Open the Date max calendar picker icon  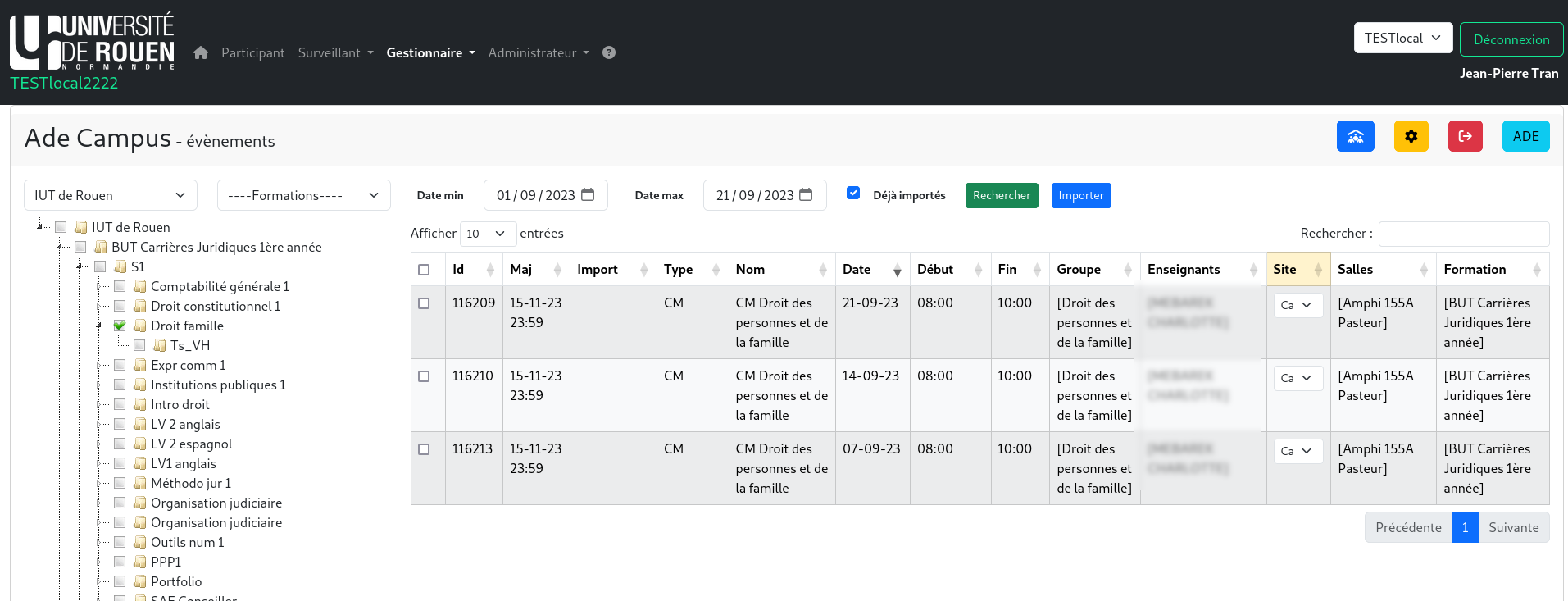806,195
